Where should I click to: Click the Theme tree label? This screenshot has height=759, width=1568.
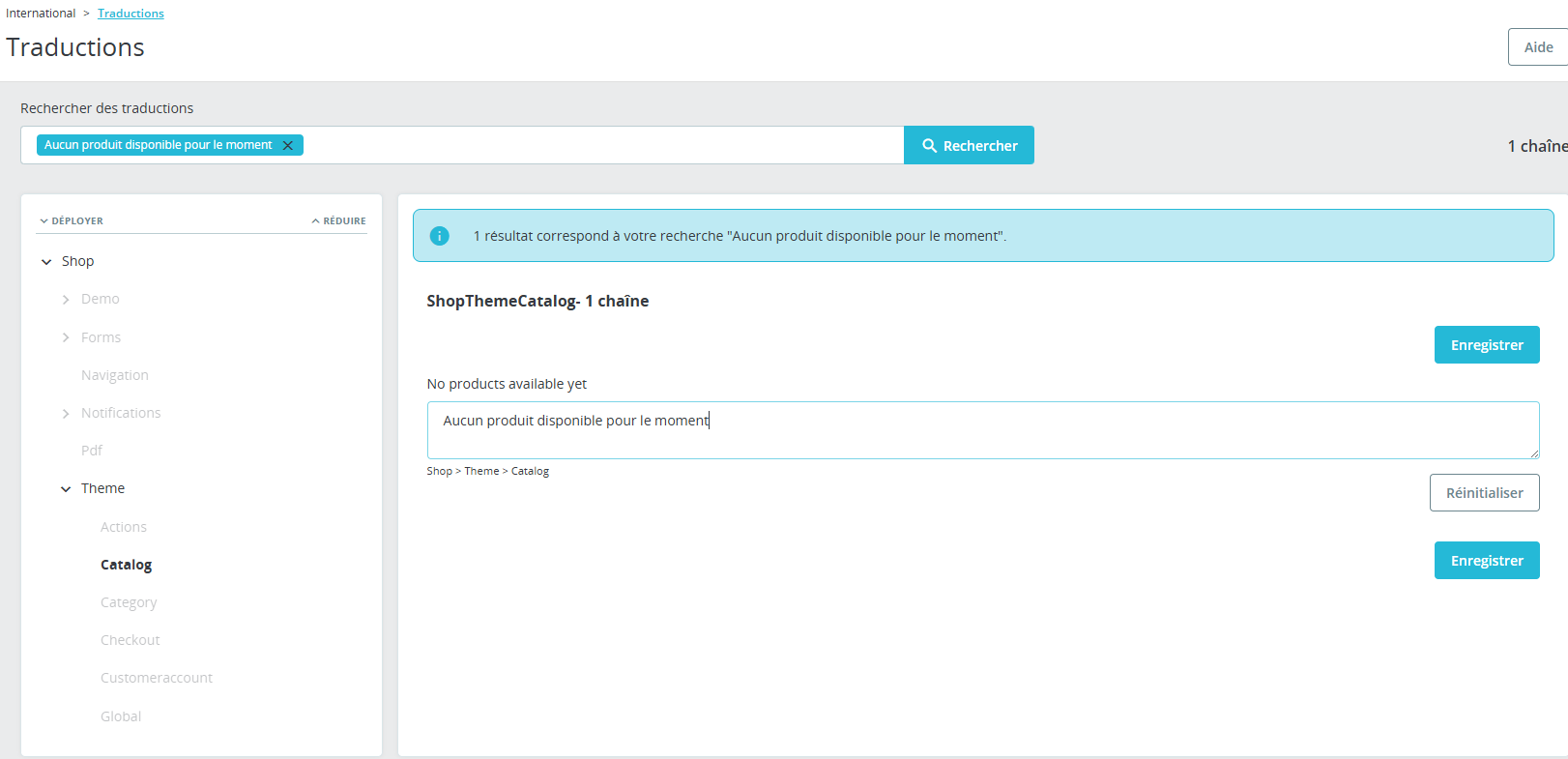103,488
